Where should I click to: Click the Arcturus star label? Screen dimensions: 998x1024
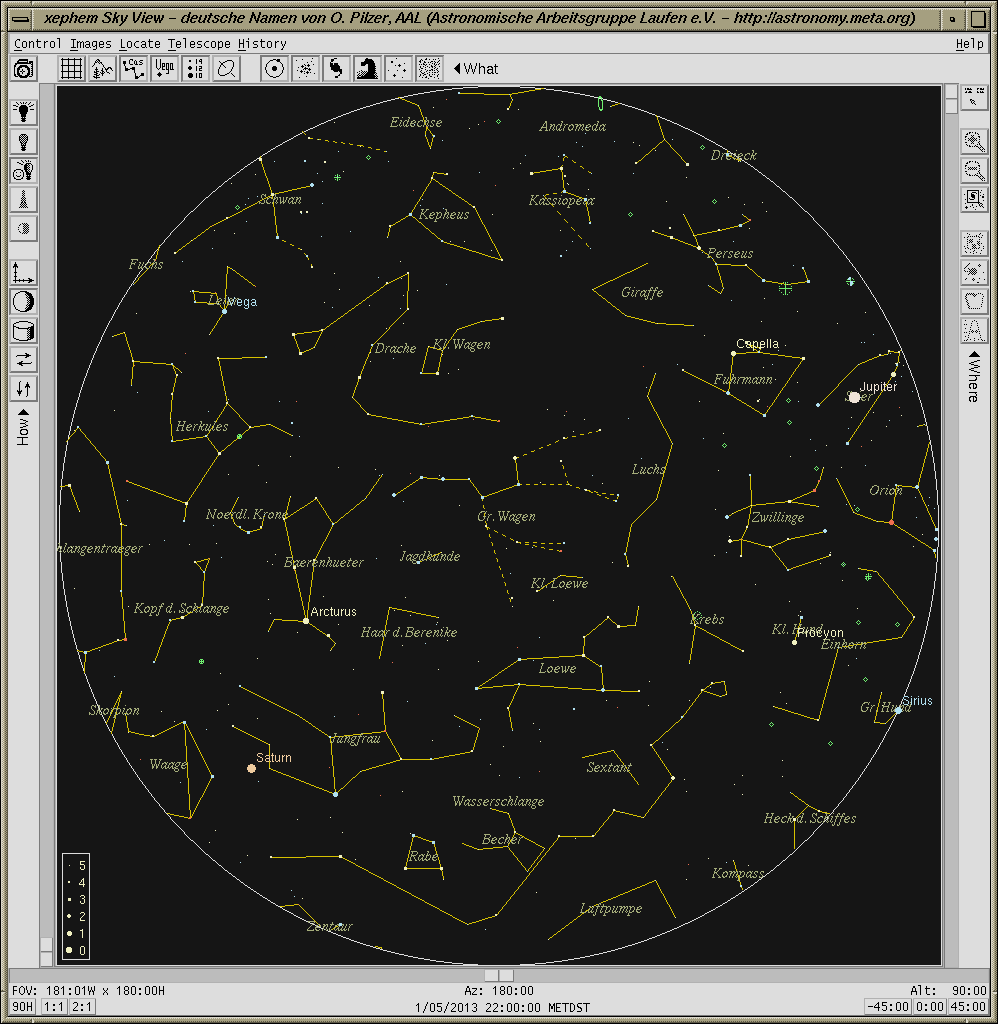coord(333,612)
